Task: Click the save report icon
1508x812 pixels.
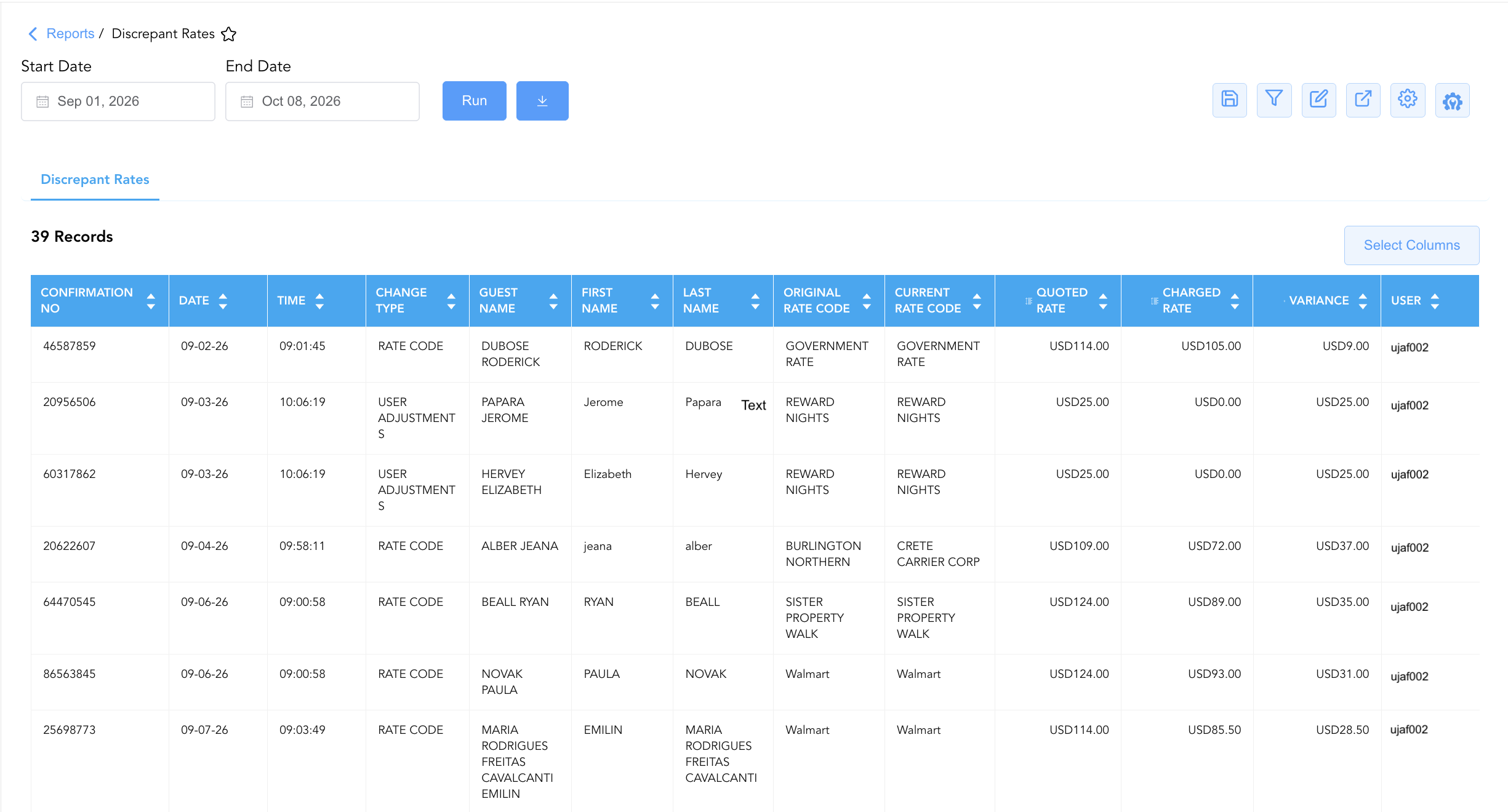Action: click(x=1229, y=100)
